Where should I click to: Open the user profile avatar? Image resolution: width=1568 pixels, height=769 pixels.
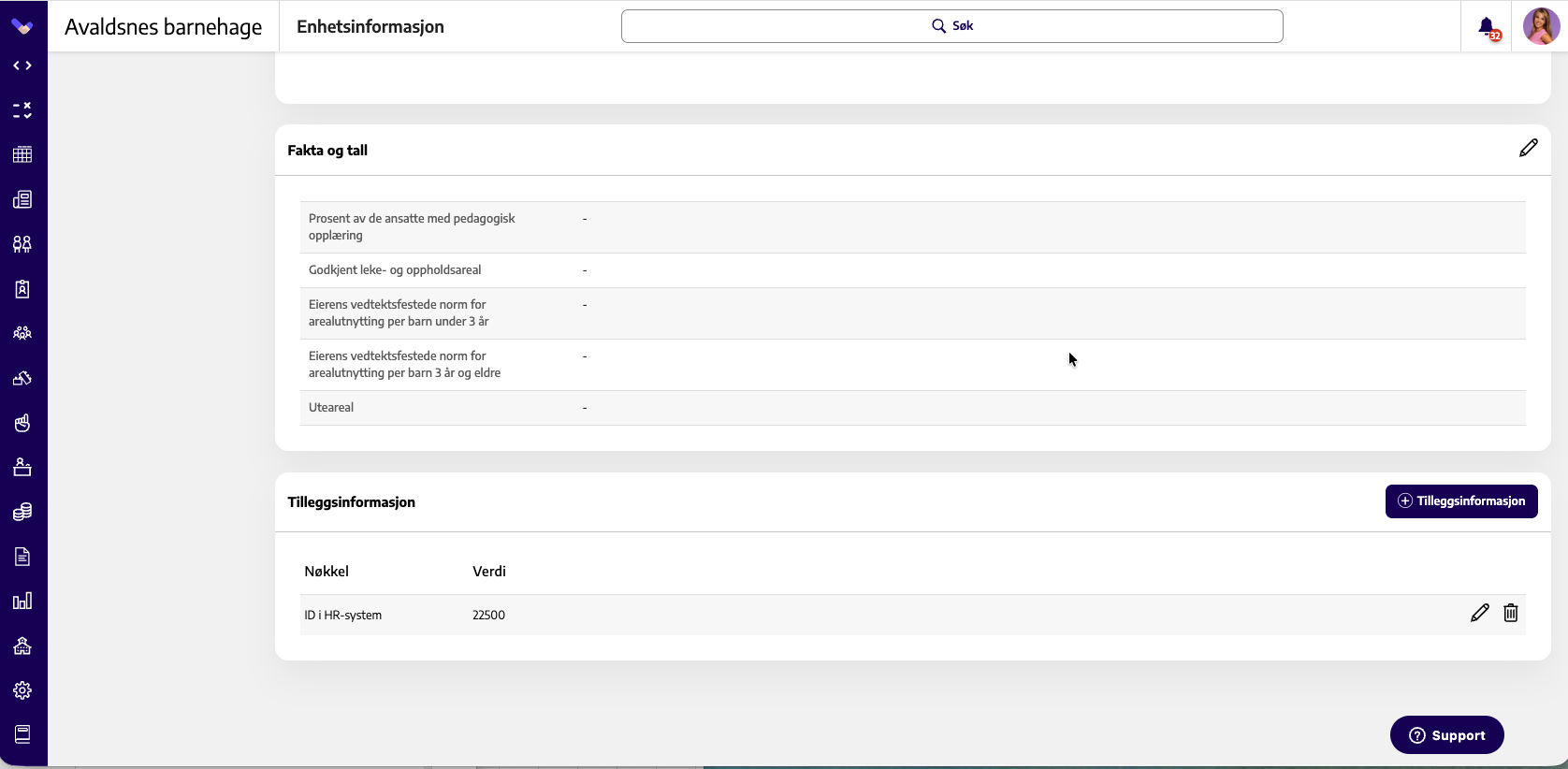(1541, 26)
